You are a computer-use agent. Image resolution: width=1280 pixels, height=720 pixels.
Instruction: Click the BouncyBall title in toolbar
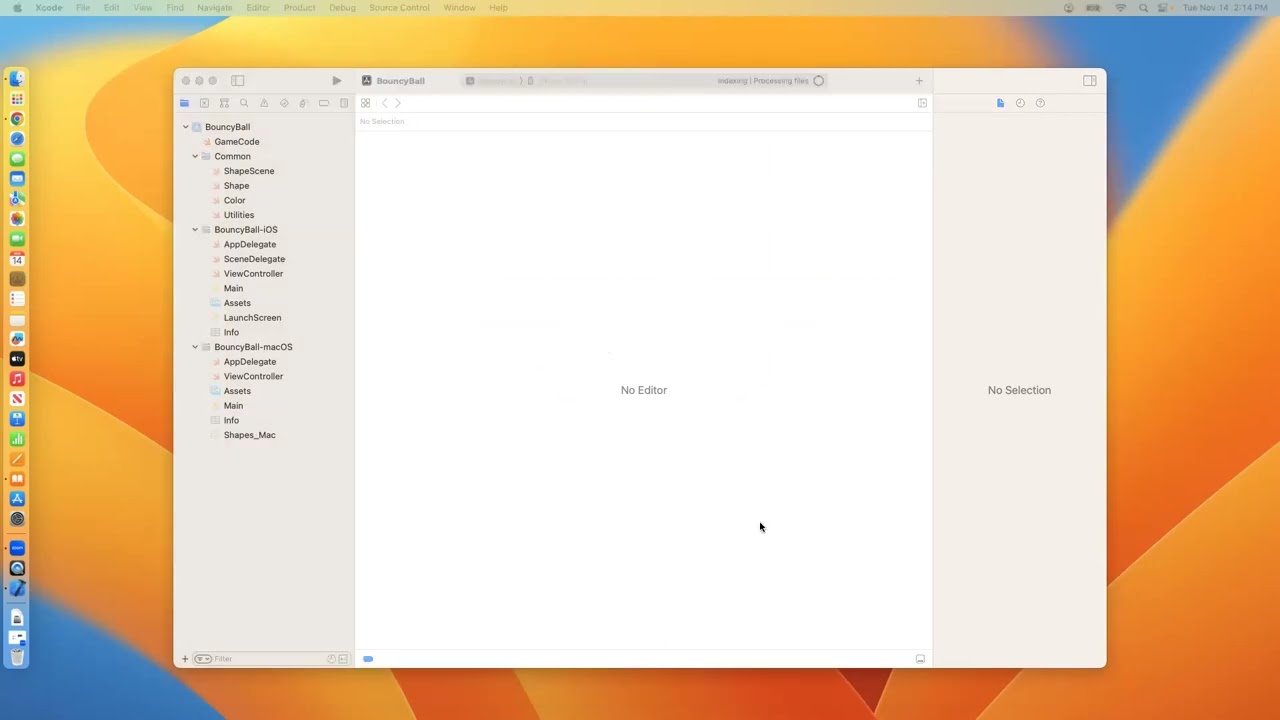[400, 81]
